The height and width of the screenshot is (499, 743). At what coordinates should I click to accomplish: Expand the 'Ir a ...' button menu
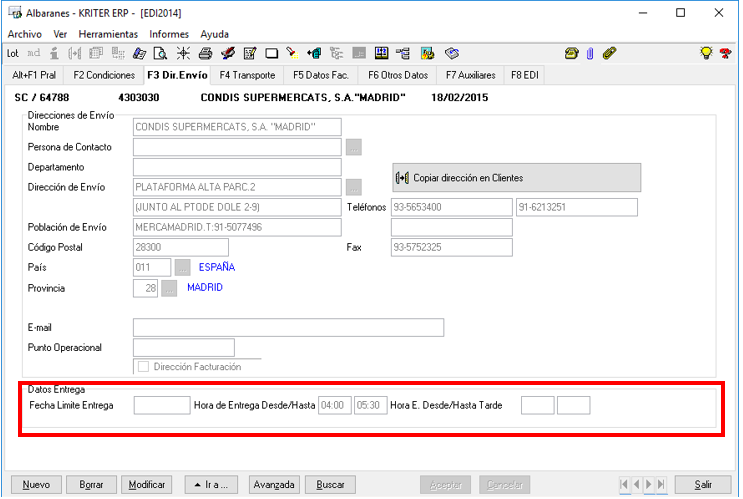(x=212, y=485)
